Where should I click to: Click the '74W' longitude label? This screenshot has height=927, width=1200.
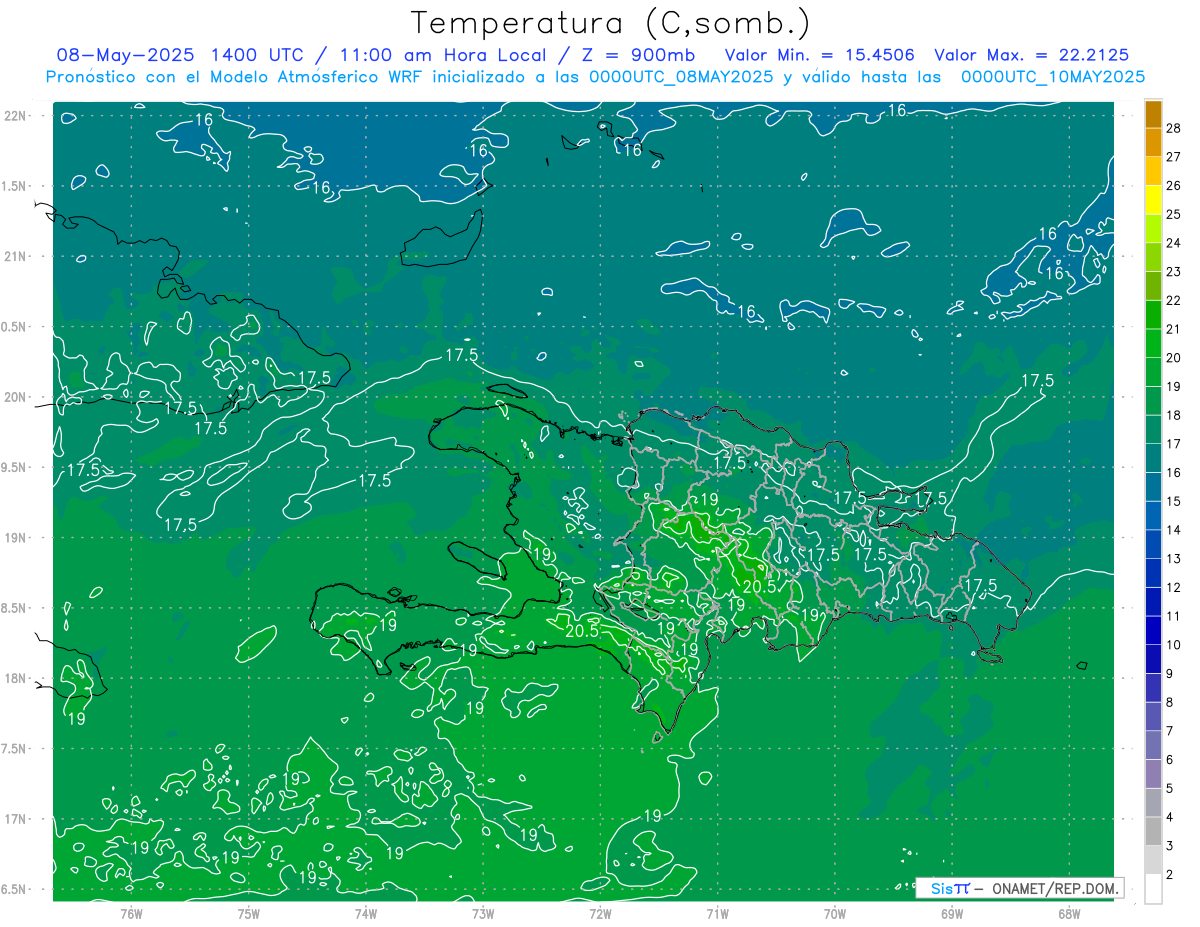(365, 913)
